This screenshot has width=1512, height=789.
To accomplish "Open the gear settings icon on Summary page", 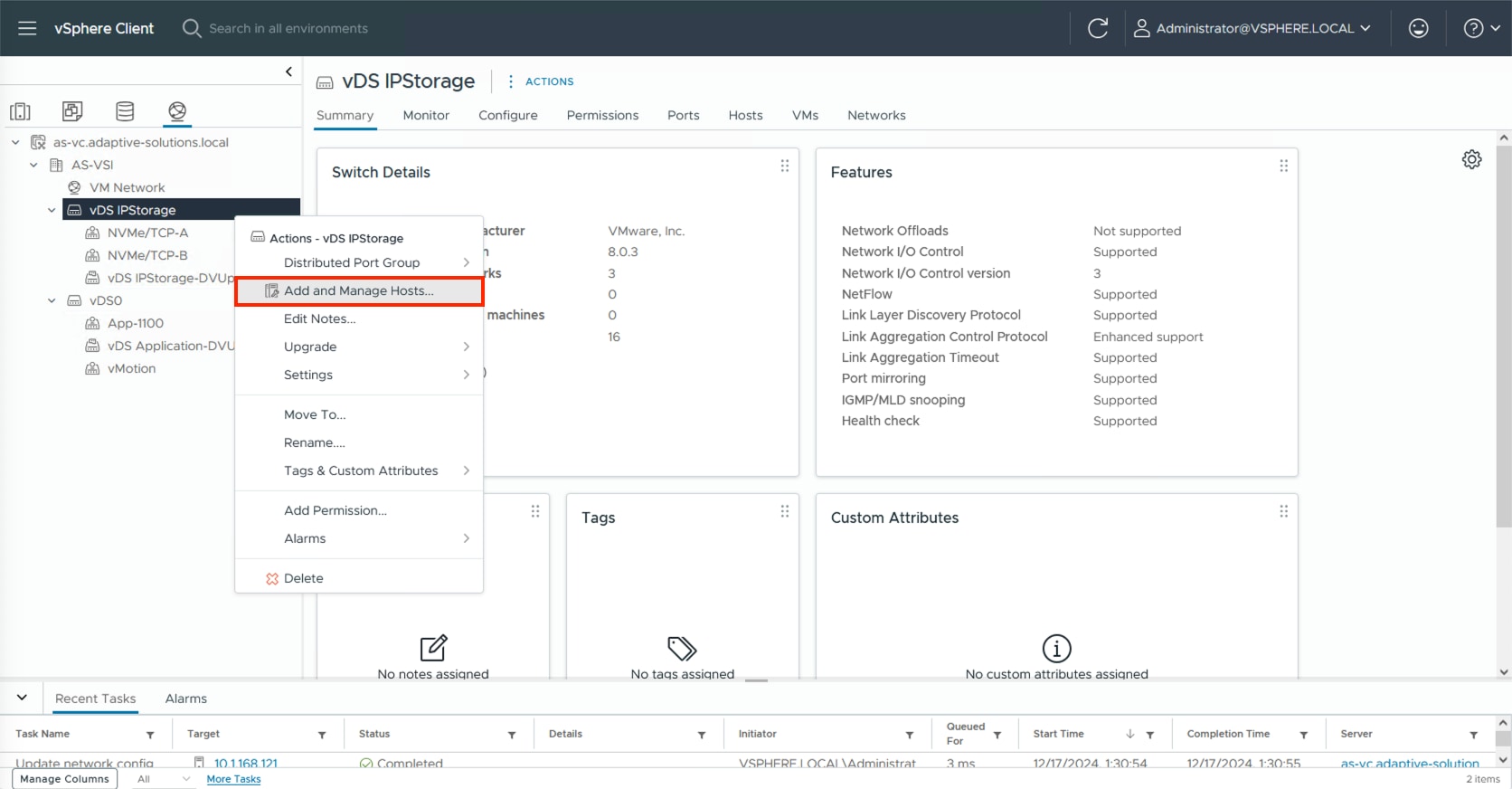I will pyautogui.click(x=1471, y=159).
